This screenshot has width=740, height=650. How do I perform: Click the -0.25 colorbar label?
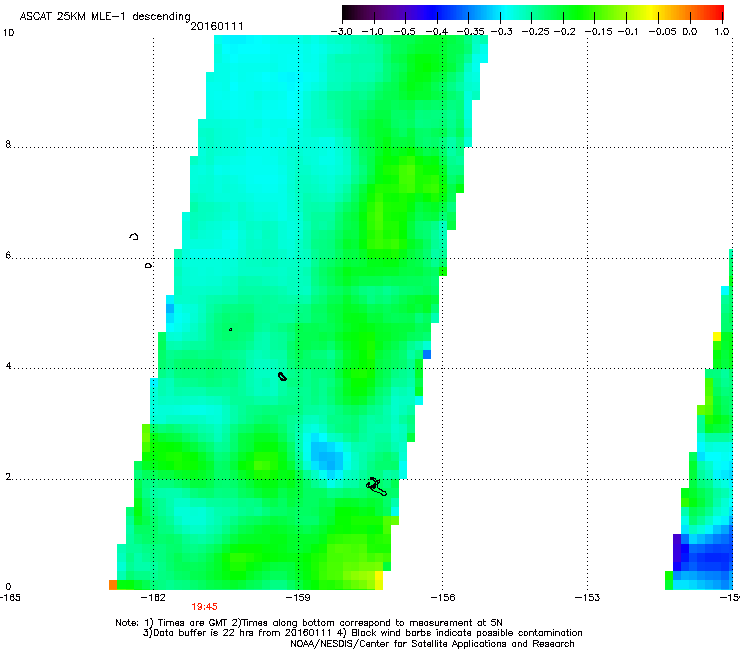point(536,32)
